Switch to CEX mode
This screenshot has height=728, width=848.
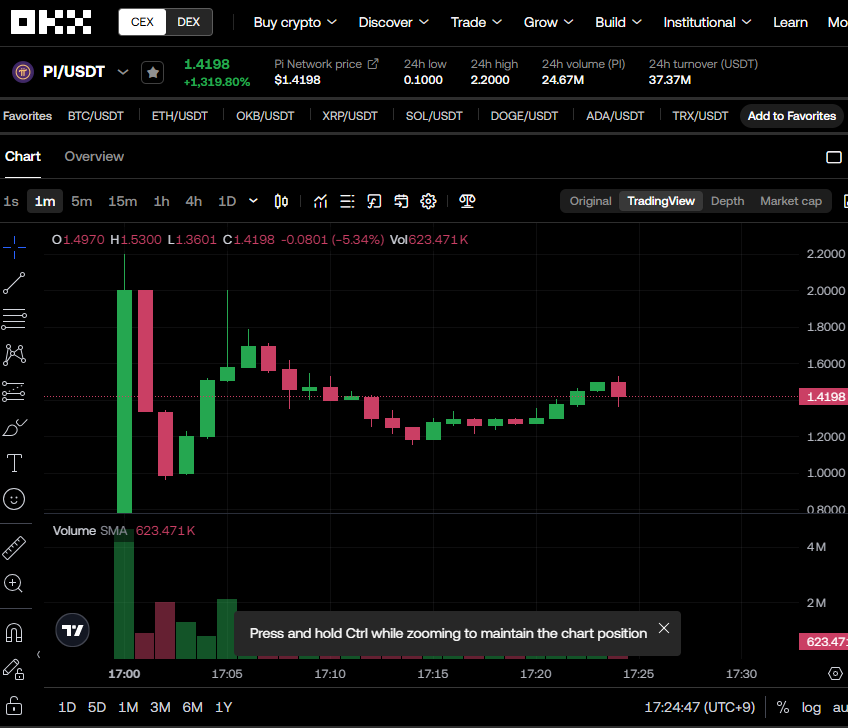(142, 22)
